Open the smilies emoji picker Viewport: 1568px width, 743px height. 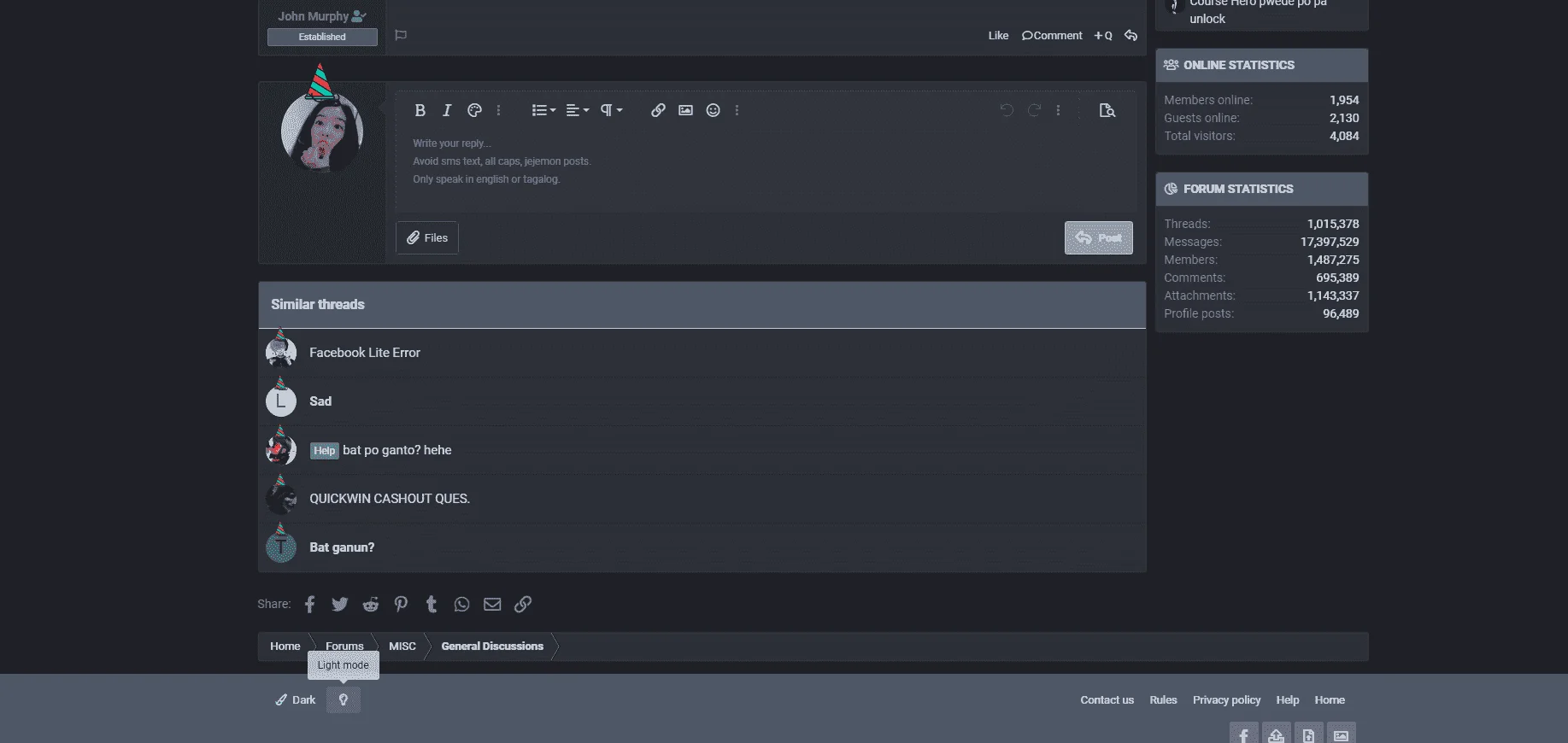click(713, 110)
